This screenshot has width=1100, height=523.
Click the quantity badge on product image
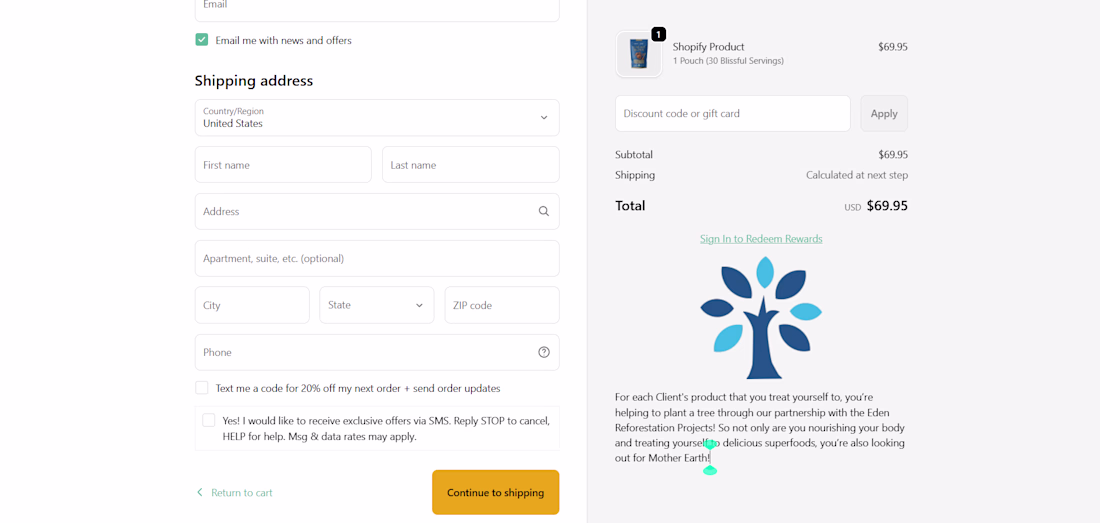pyautogui.click(x=658, y=34)
